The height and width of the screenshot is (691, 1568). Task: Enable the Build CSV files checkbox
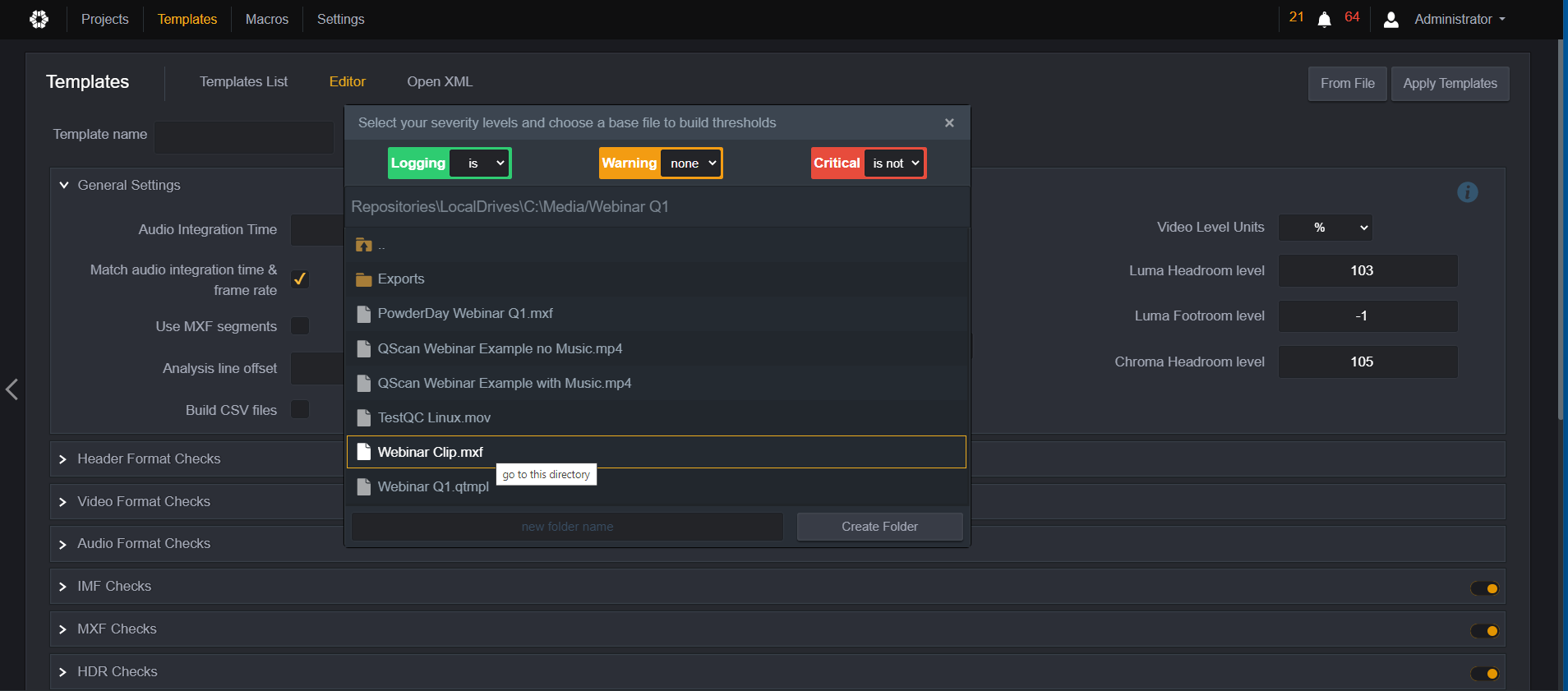300,409
